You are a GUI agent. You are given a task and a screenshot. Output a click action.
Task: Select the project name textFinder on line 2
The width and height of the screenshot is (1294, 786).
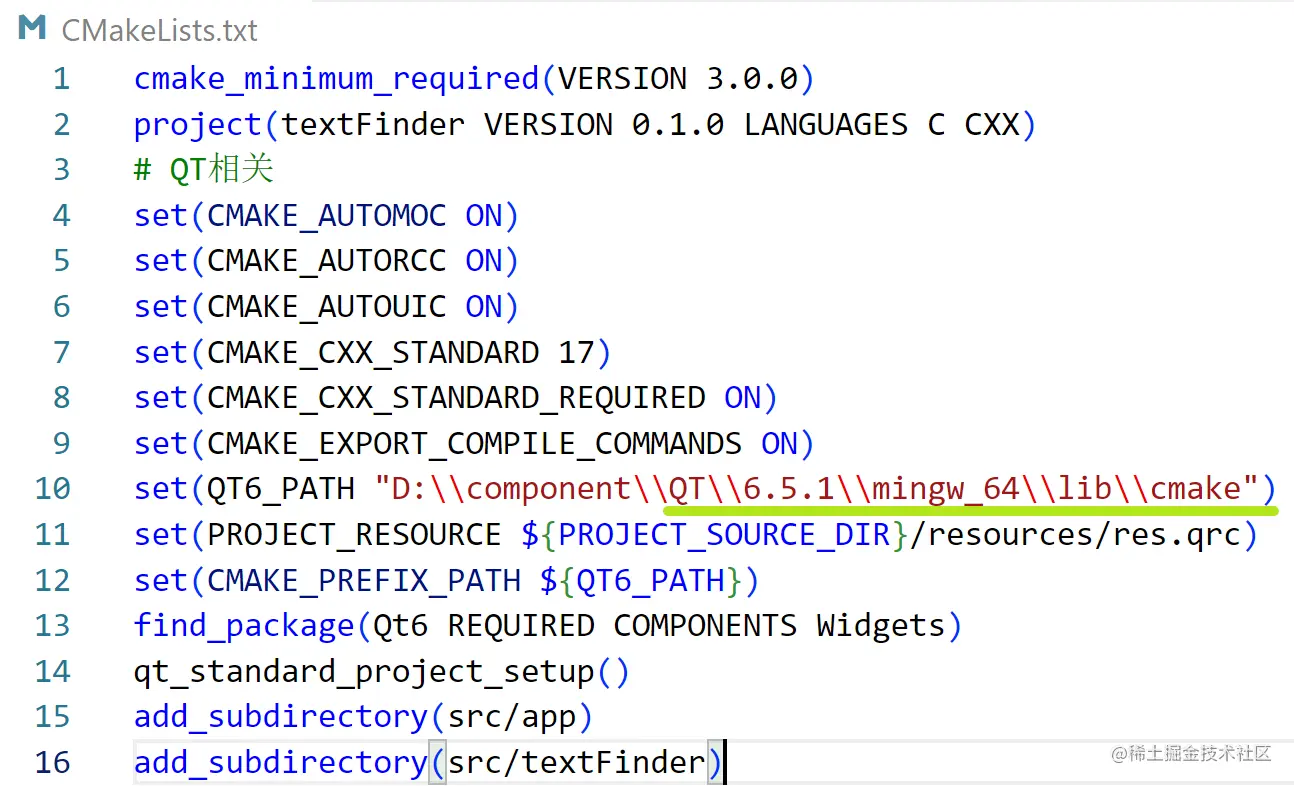tap(370, 124)
